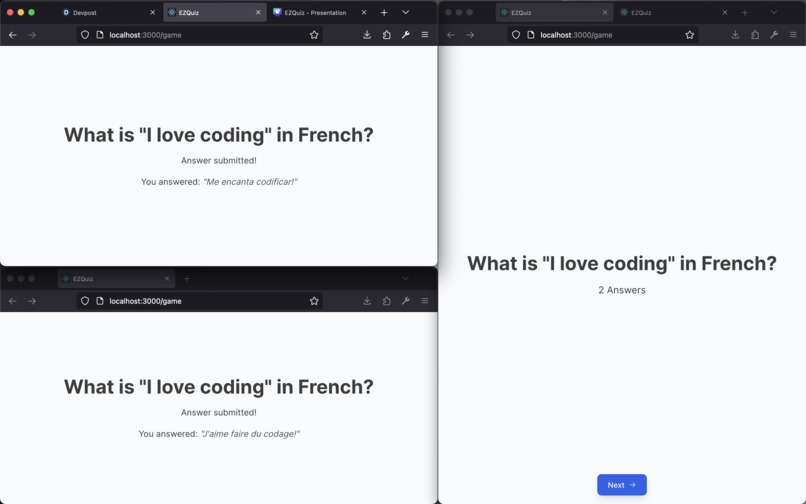
Task: Open hamburger menu in bottom-left window
Action: [x=425, y=301]
